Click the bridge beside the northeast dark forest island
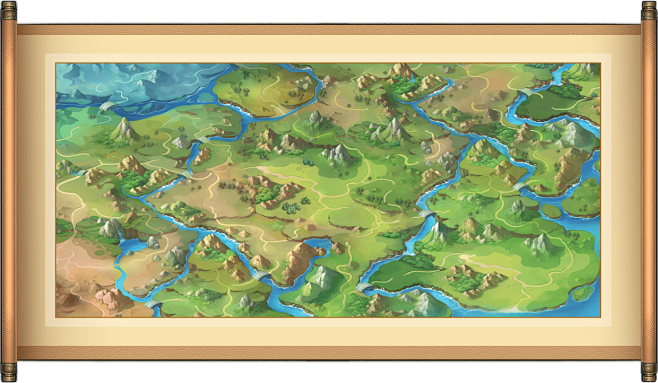This screenshot has height=383, width=658. click(x=525, y=92)
